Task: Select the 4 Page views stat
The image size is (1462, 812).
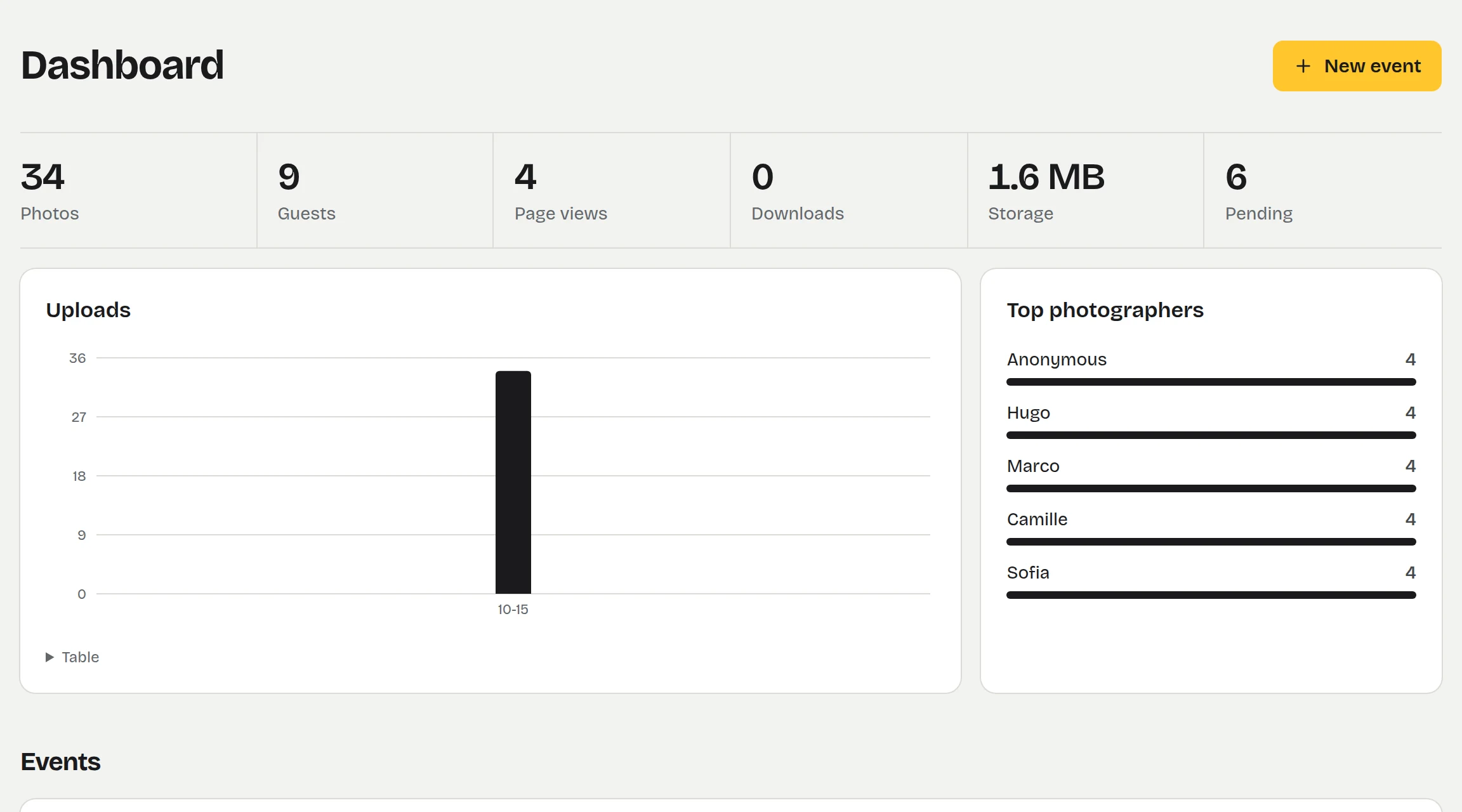Action: pos(612,190)
